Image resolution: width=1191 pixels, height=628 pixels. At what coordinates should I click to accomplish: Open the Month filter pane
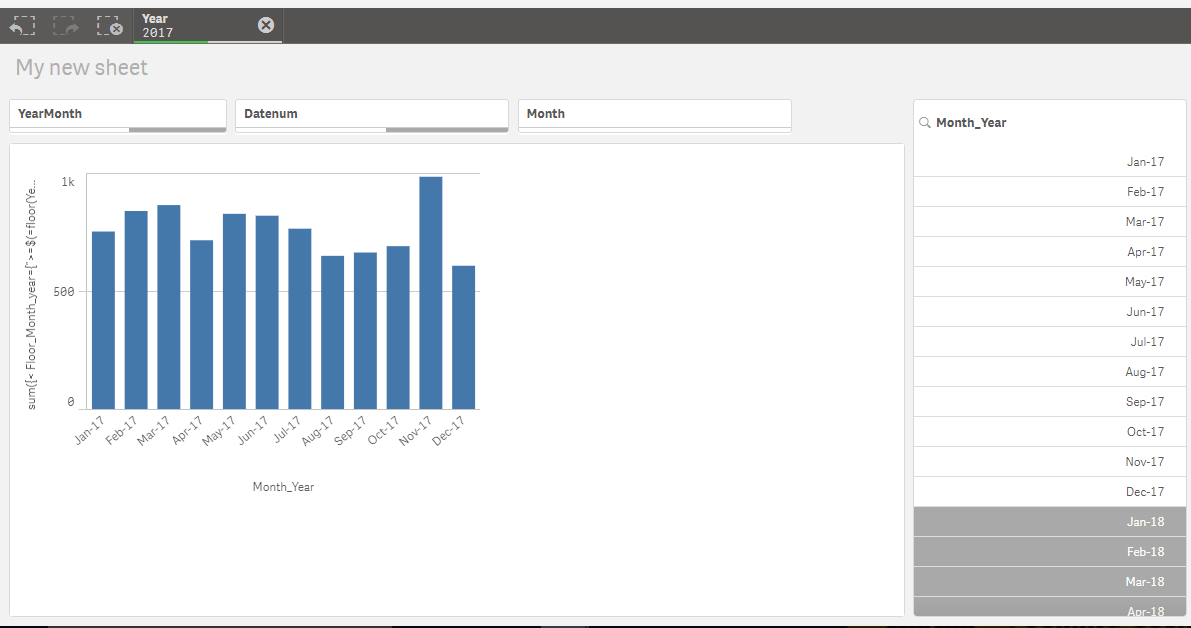655,115
